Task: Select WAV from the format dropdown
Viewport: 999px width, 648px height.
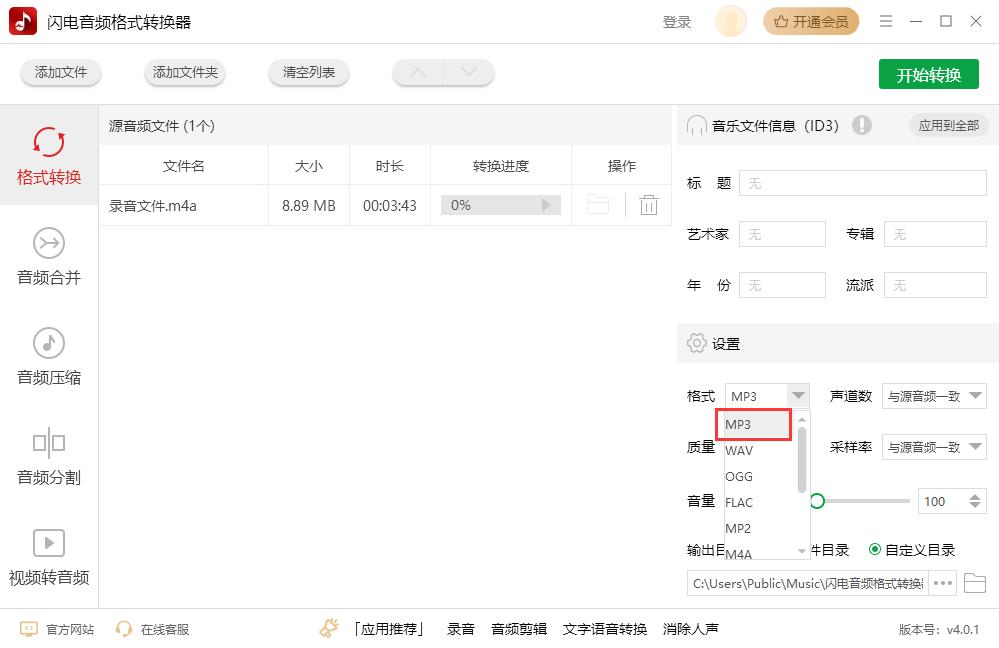Action: [740, 450]
